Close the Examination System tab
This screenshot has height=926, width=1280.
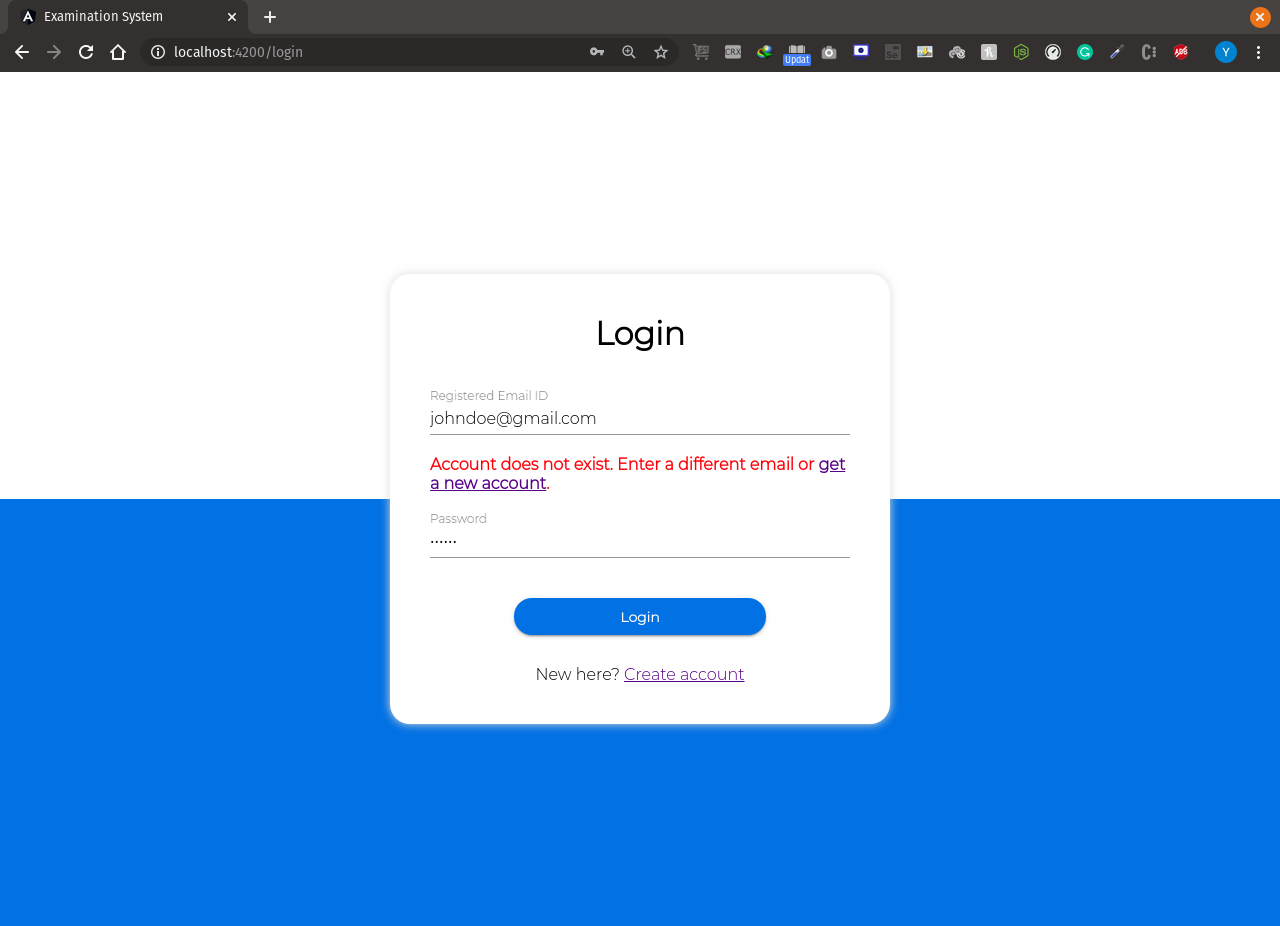click(232, 17)
